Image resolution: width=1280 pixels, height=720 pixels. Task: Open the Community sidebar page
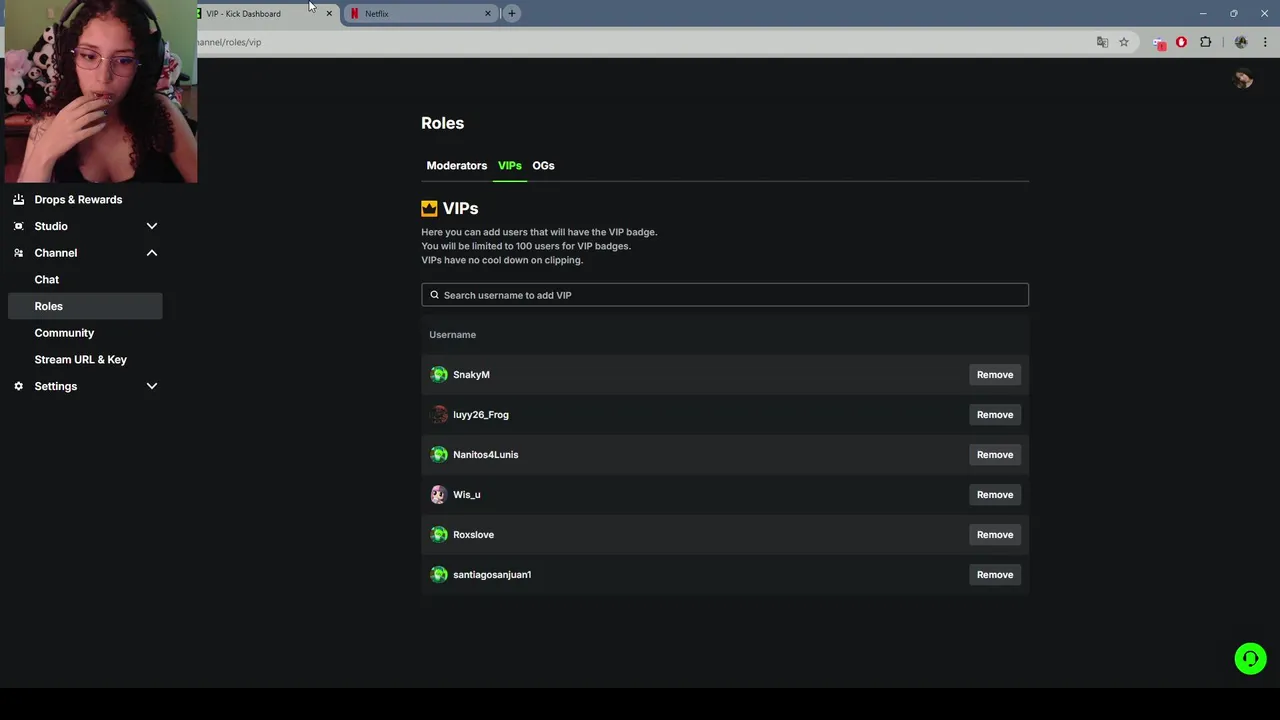tap(64, 333)
